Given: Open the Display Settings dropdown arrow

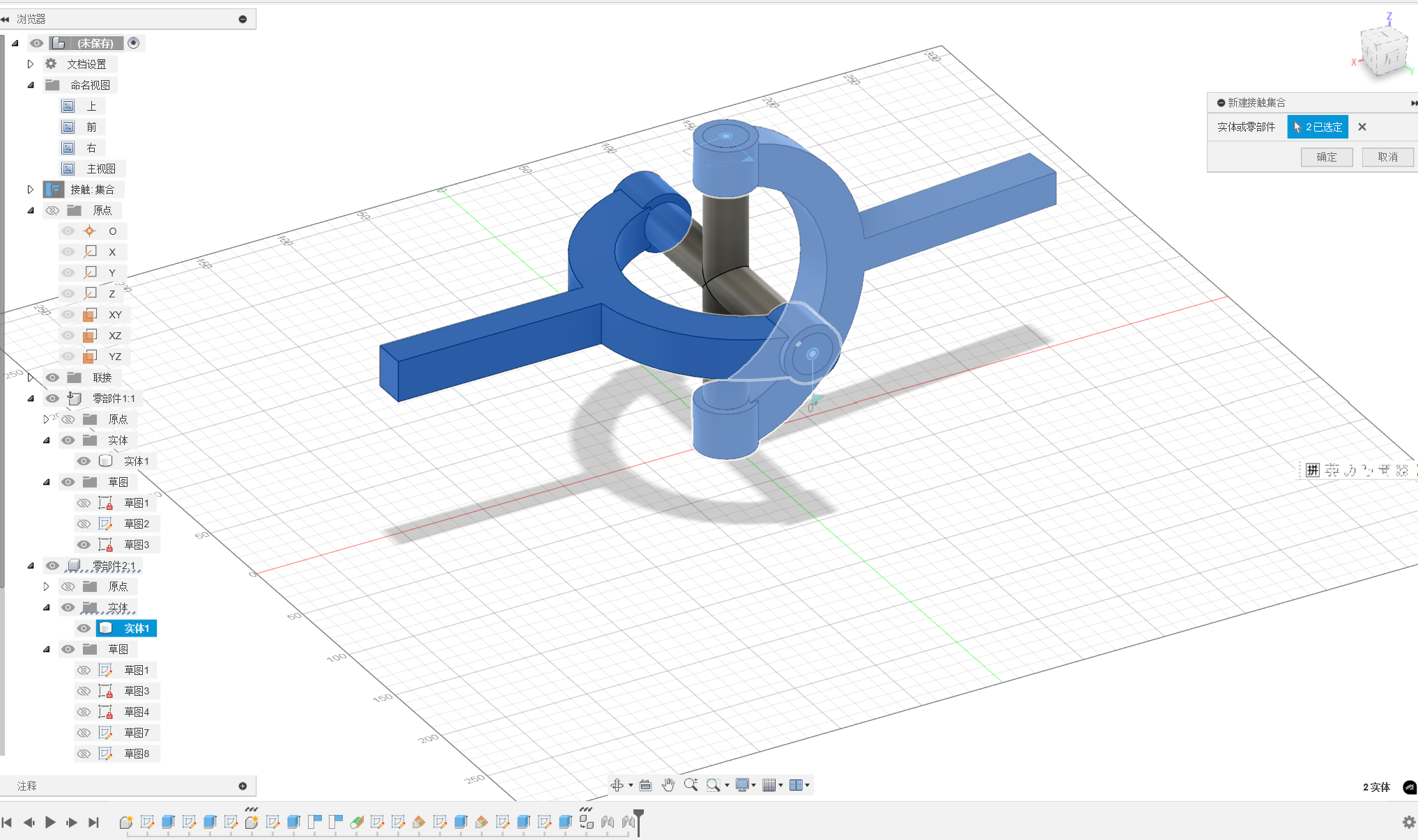Looking at the screenshot, I should [754, 786].
